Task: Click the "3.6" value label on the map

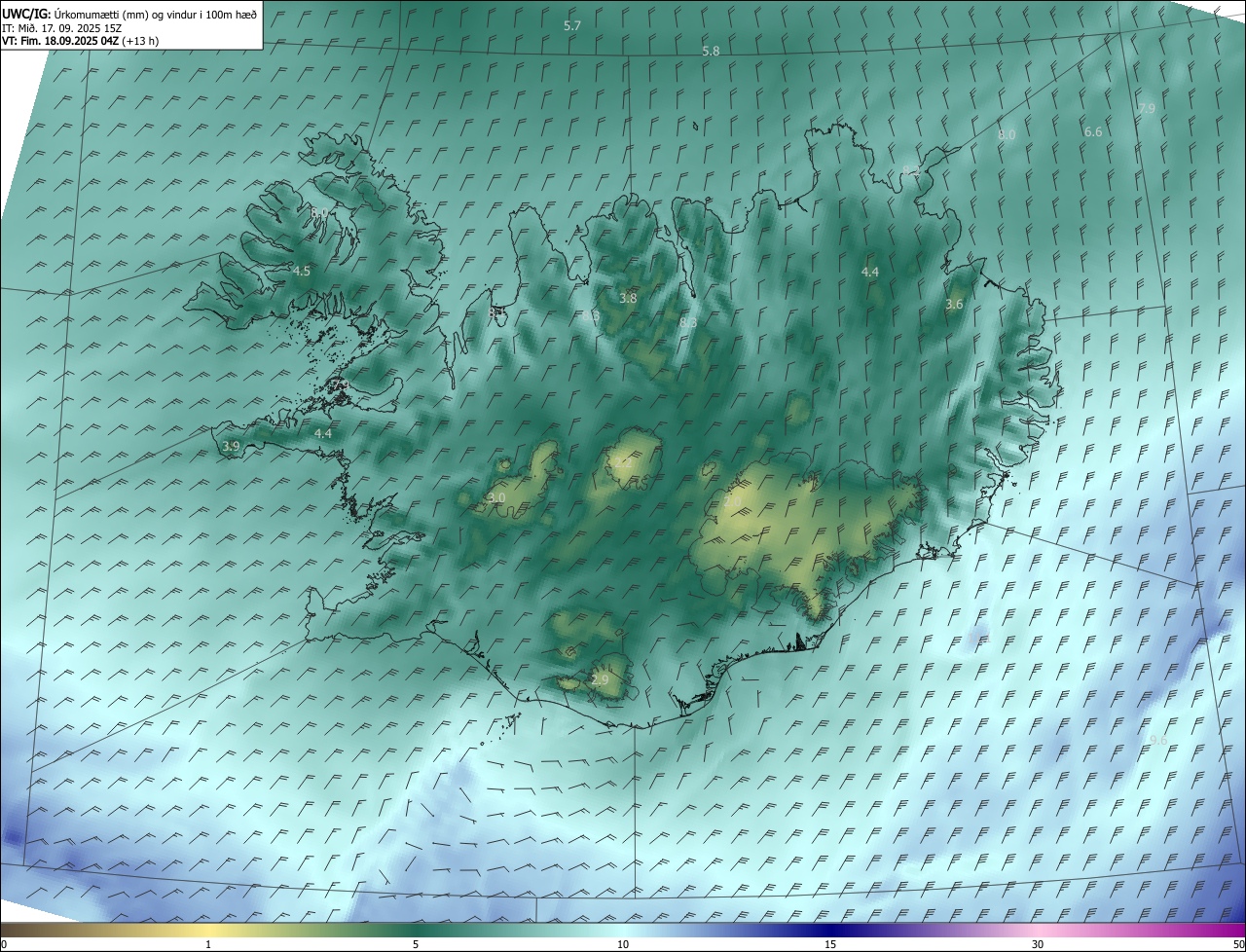Action: click(954, 305)
